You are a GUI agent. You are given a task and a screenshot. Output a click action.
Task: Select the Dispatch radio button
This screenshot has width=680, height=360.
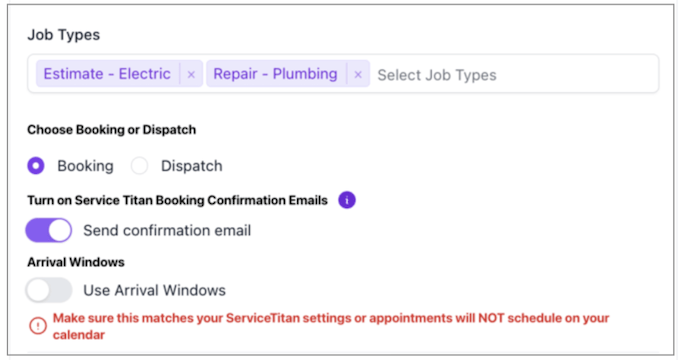pyautogui.click(x=140, y=166)
